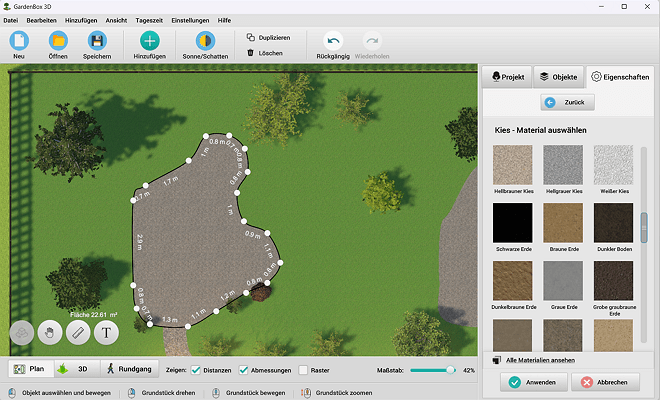Viewport: 660px width, 400px height.
Task: Save the project via the Speichern icon
Action: (97, 41)
